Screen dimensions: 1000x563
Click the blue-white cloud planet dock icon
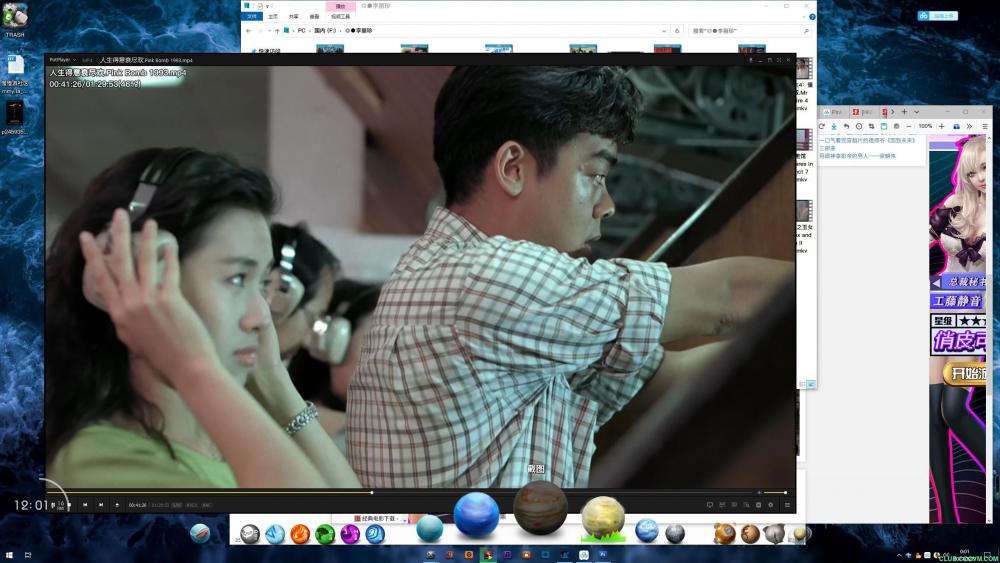[647, 530]
